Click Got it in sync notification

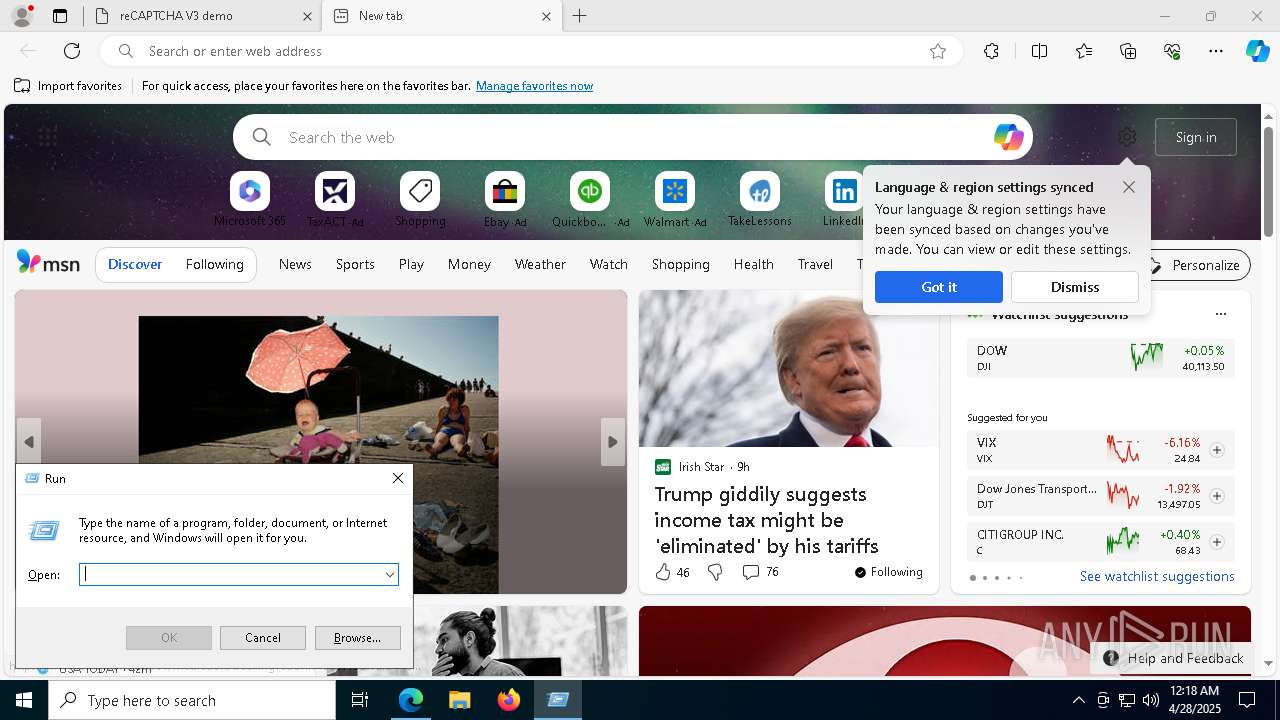939,287
